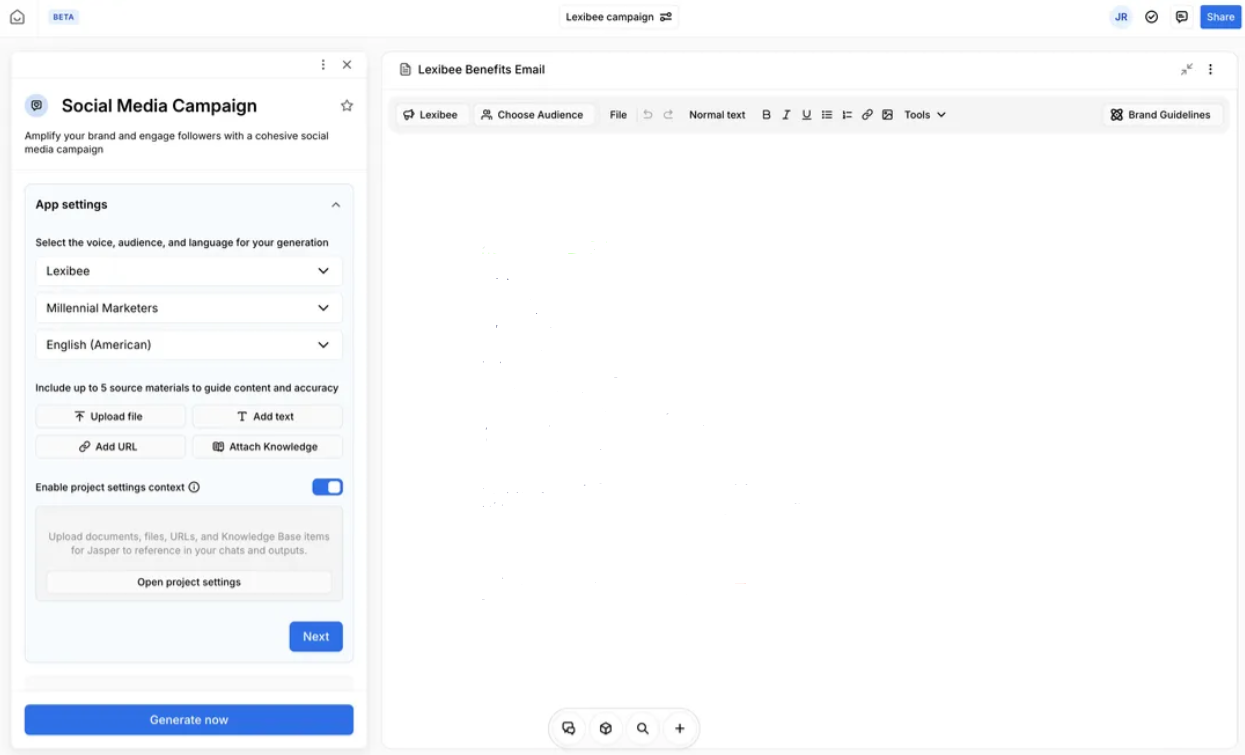This screenshot has width=1245, height=755.
Task: Click the Generate now button
Action: tap(188, 719)
